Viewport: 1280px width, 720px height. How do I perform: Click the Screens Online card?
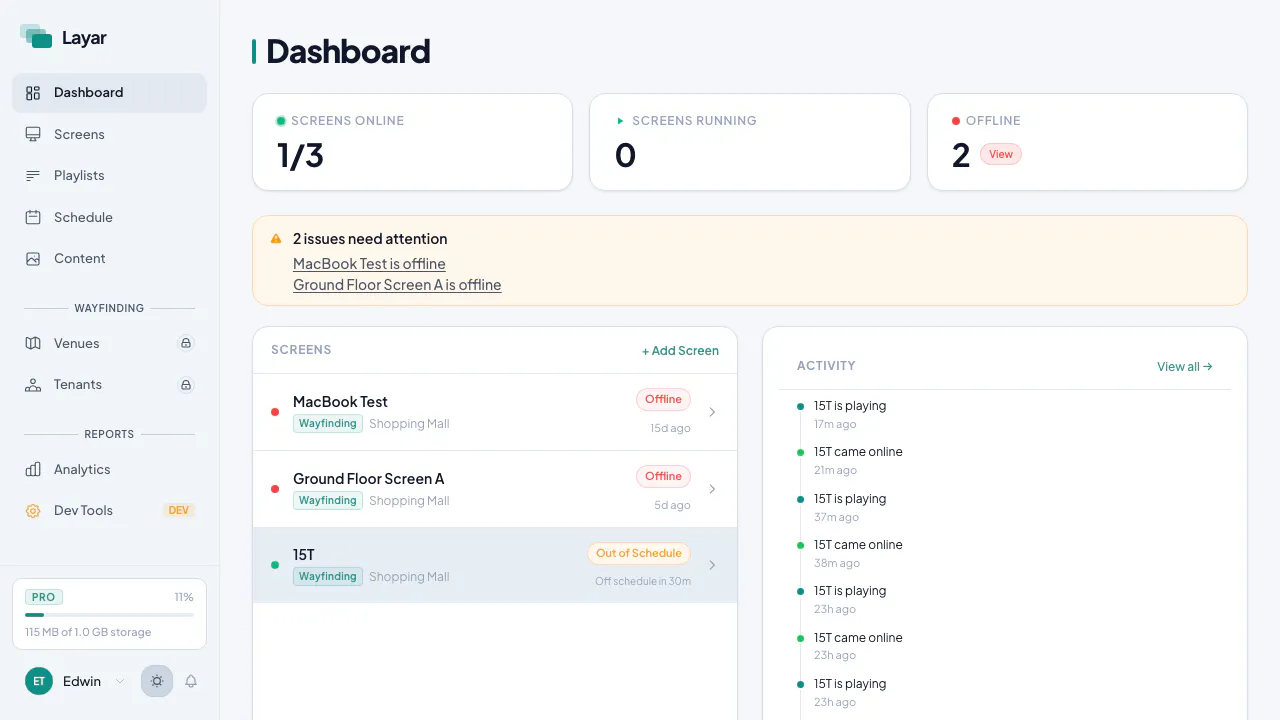click(412, 142)
